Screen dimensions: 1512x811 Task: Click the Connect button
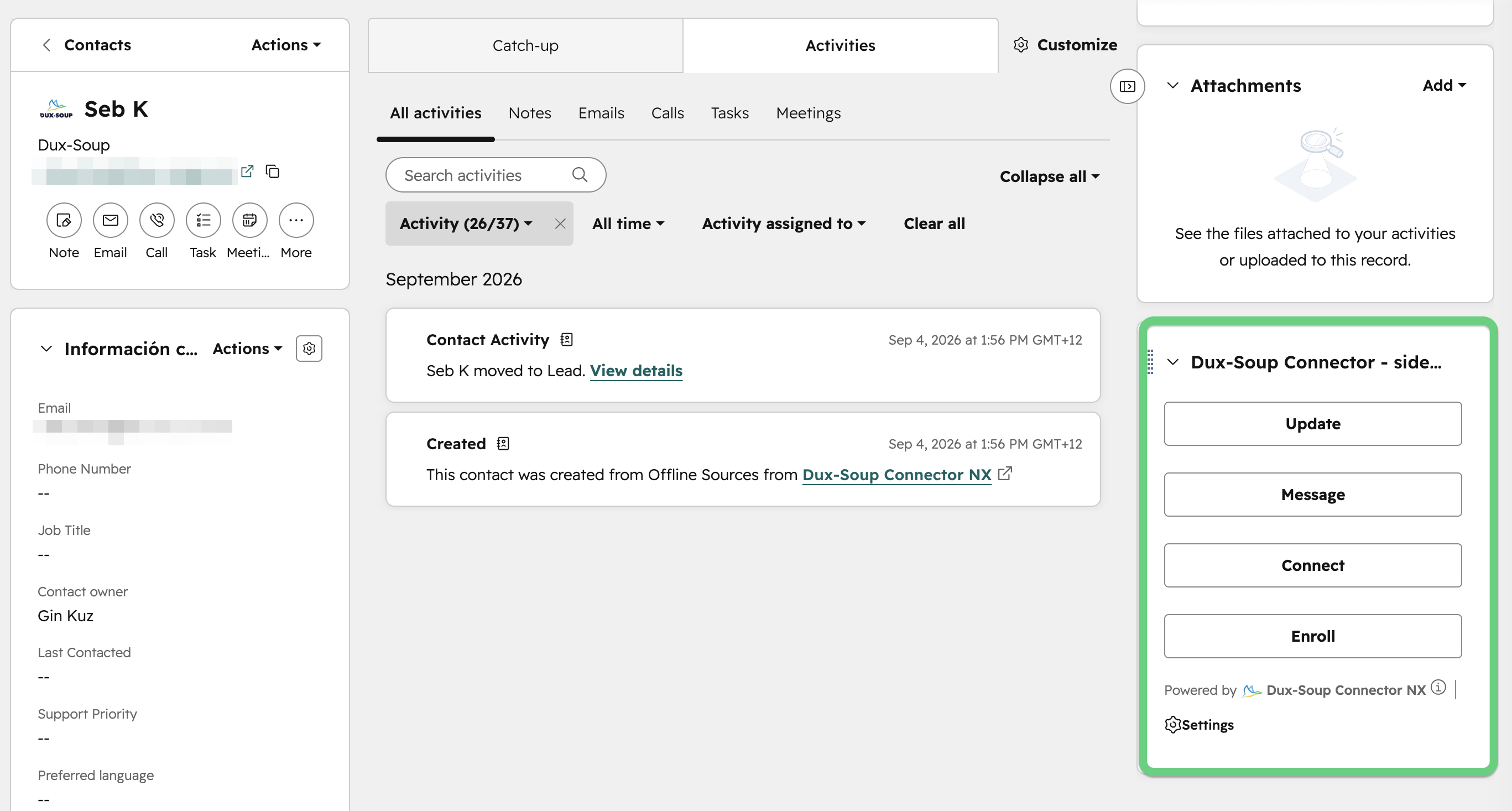pos(1312,565)
